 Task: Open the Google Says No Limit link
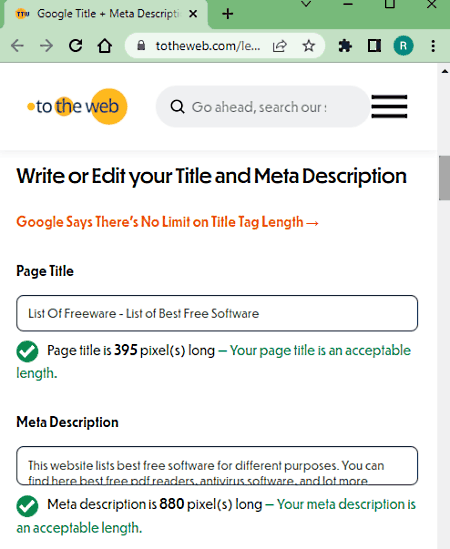pos(167,222)
